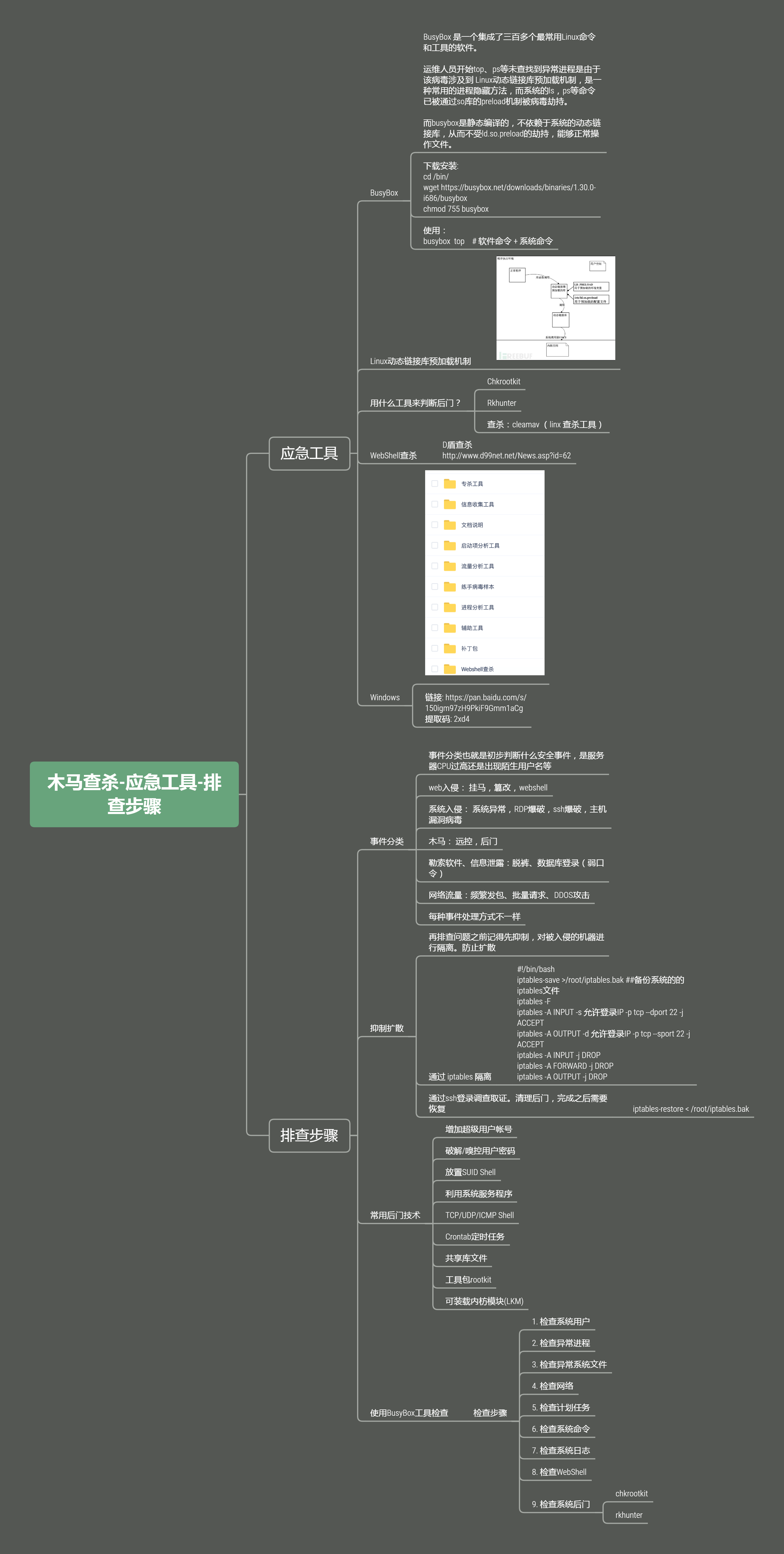Click the Chkrootkit tool node
The height and width of the screenshot is (1554, 784).
(x=504, y=381)
